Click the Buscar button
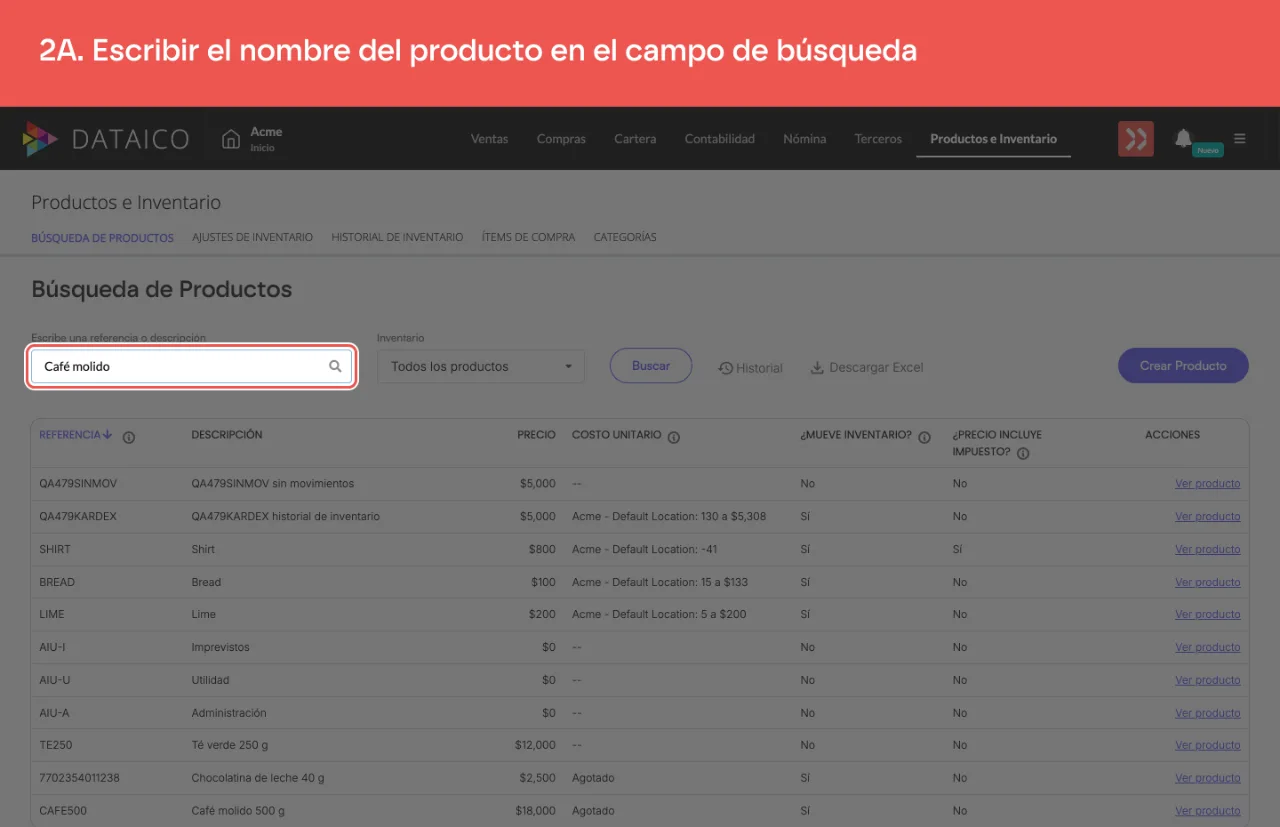This screenshot has width=1280, height=827. 651,366
